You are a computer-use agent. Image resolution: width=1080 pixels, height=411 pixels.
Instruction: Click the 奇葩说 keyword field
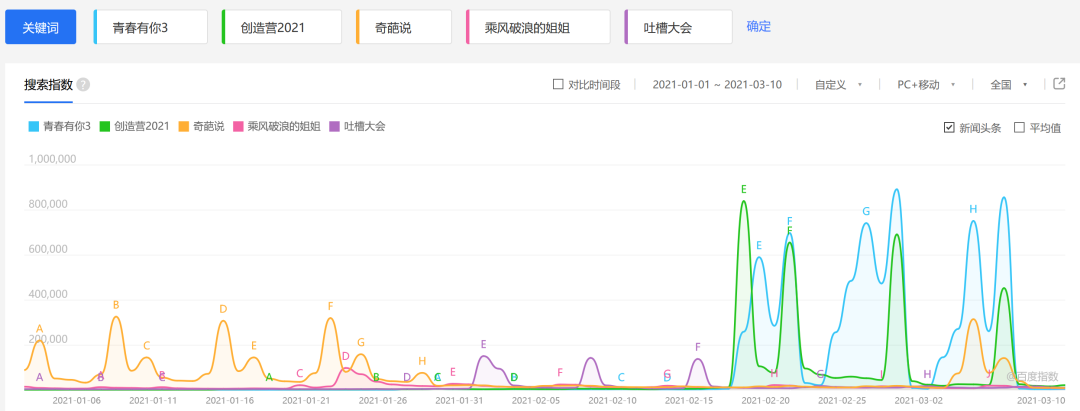[404, 27]
